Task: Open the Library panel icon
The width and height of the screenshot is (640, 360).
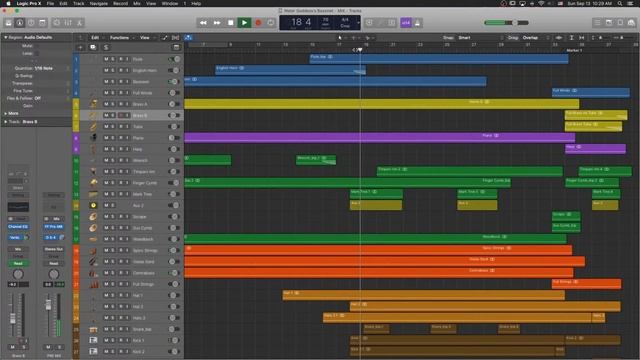Action: click(8, 23)
